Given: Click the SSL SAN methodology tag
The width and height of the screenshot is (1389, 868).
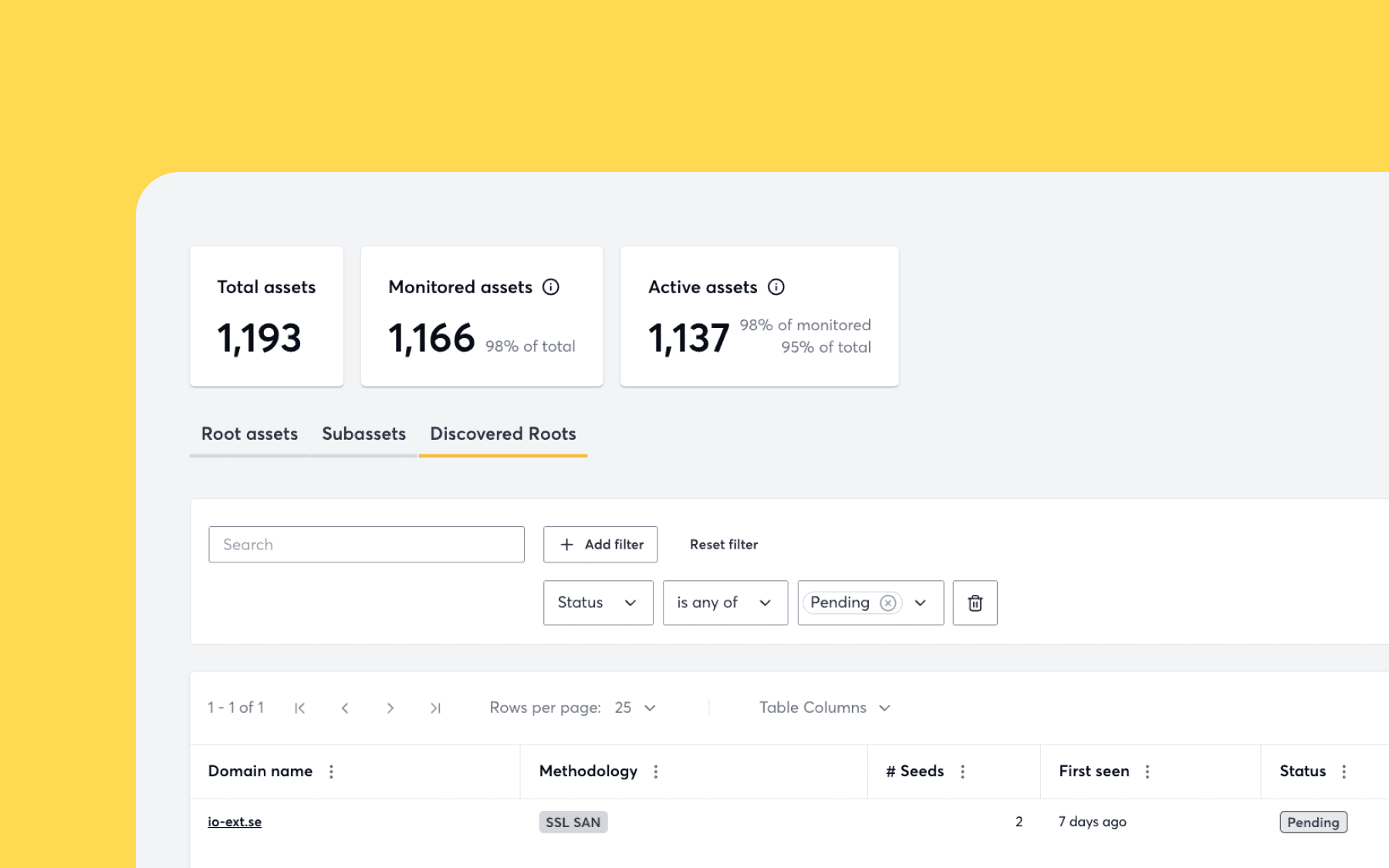Looking at the screenshot, I should pos(573,822).
